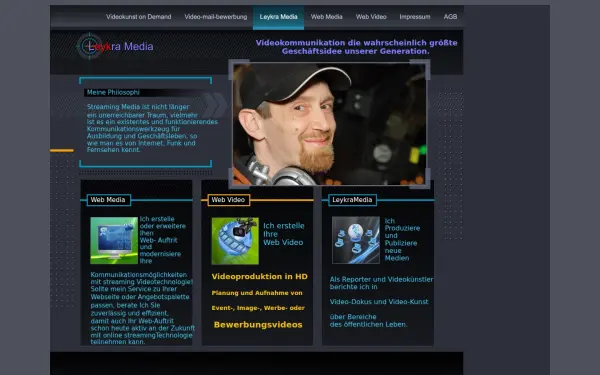Screen dimensions: 600x375
Task: Open the globe network LeykraMedia icon
Action: pos(356,240)
